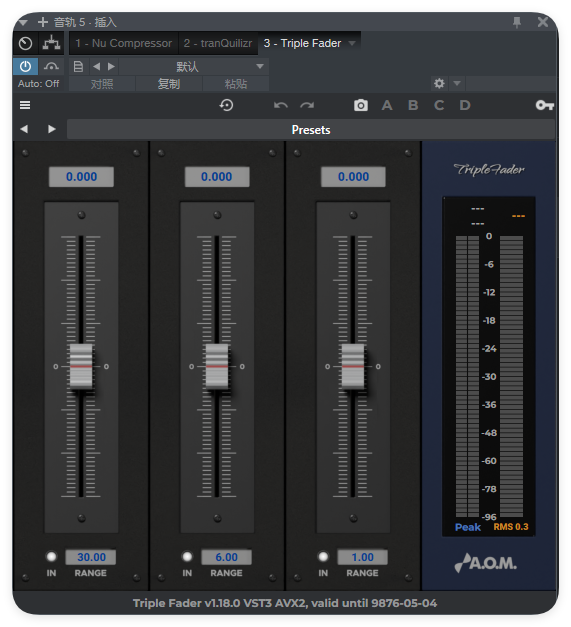Click the sidechain curve icon
The image size is (571, 627).
pyautogui.click(x=51, y=66)
